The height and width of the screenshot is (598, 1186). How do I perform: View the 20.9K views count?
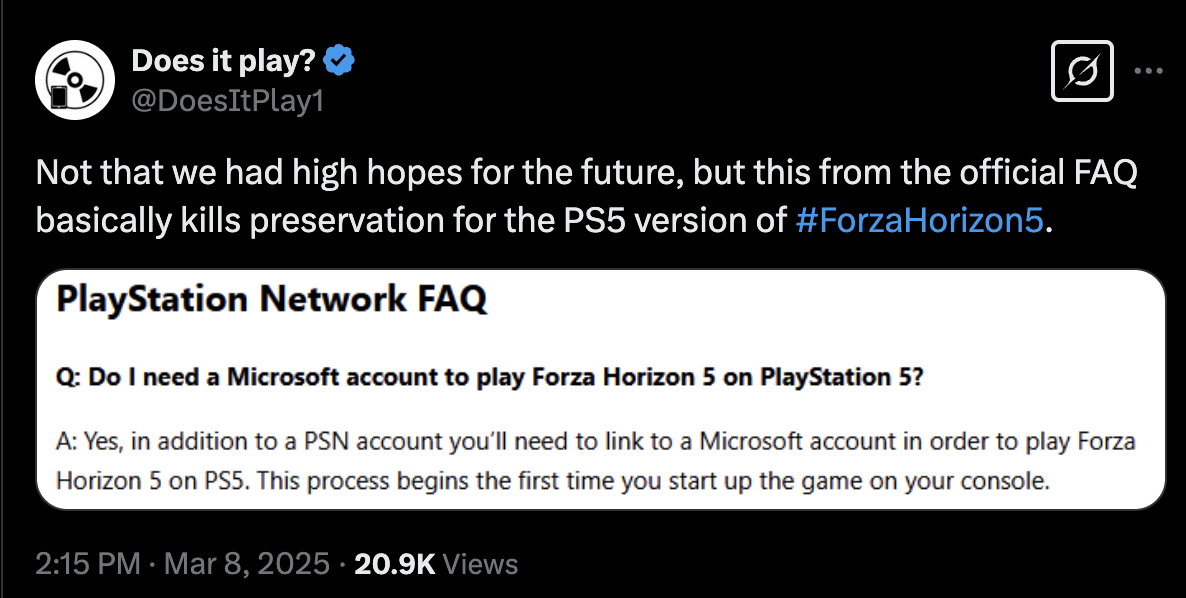click(395, 564)
